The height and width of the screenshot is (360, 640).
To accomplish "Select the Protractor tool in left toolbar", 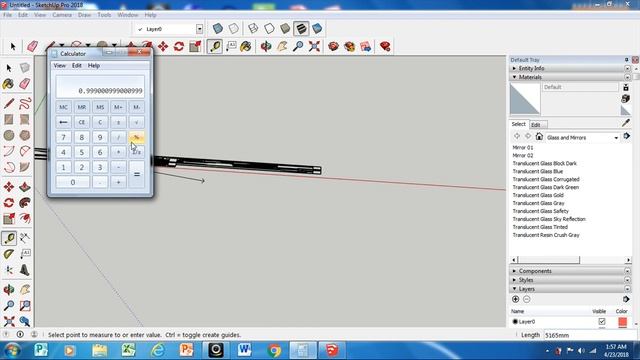I will click(x=9, y=254).
